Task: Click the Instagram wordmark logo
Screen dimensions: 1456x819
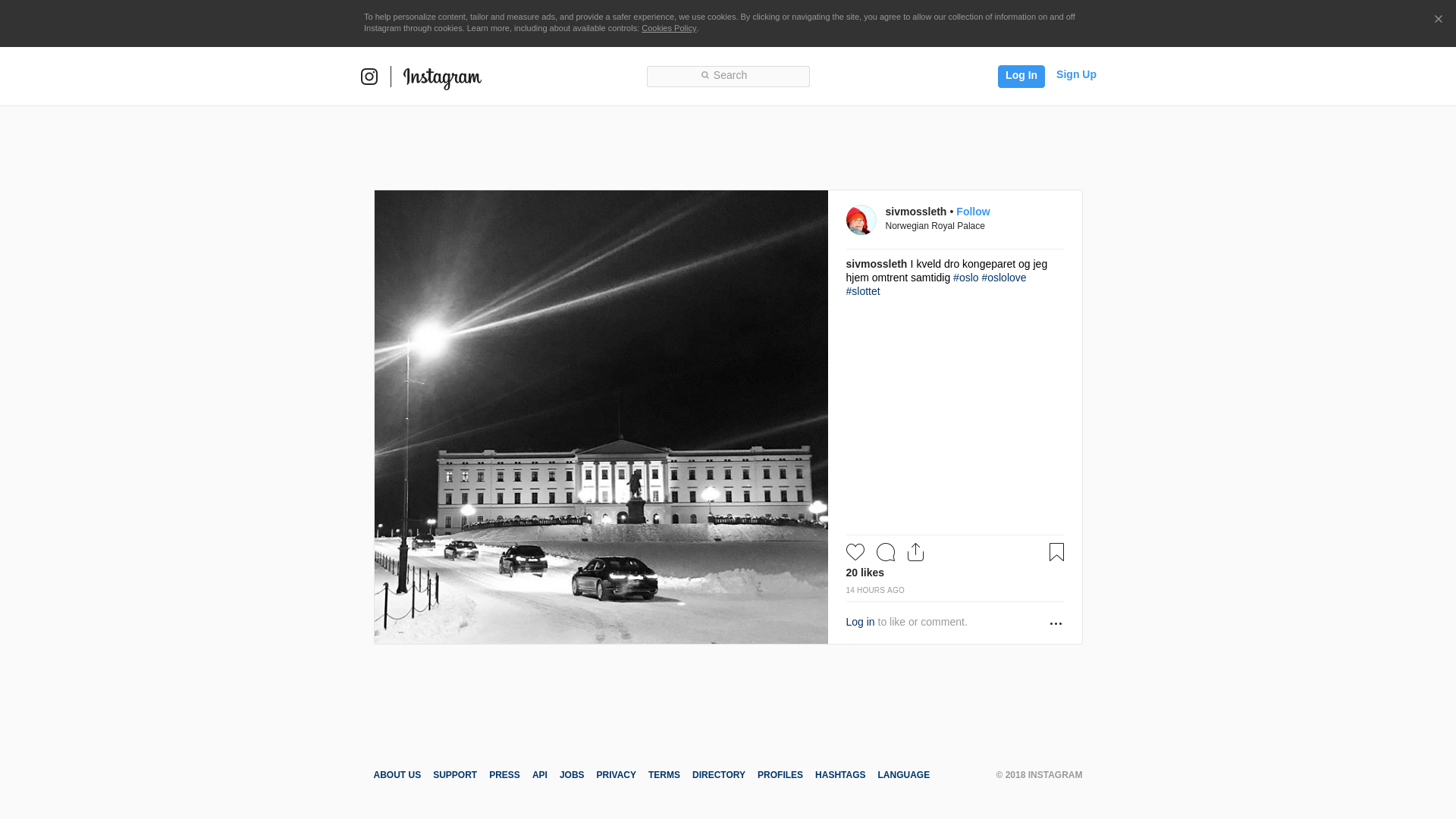Action: (442, 78)
